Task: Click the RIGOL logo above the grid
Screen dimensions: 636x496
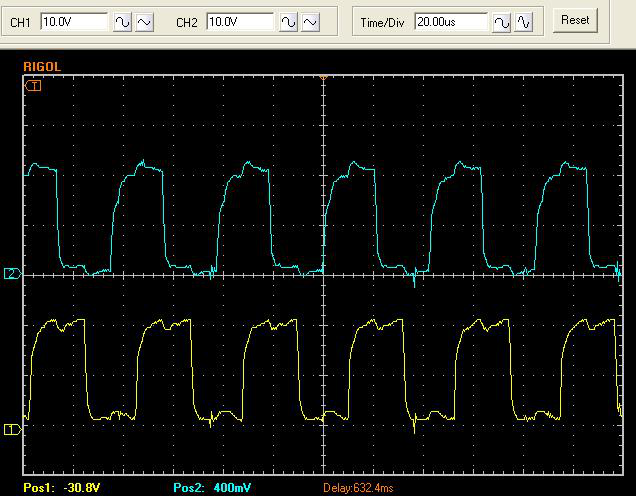Action: tap(42, 67)
